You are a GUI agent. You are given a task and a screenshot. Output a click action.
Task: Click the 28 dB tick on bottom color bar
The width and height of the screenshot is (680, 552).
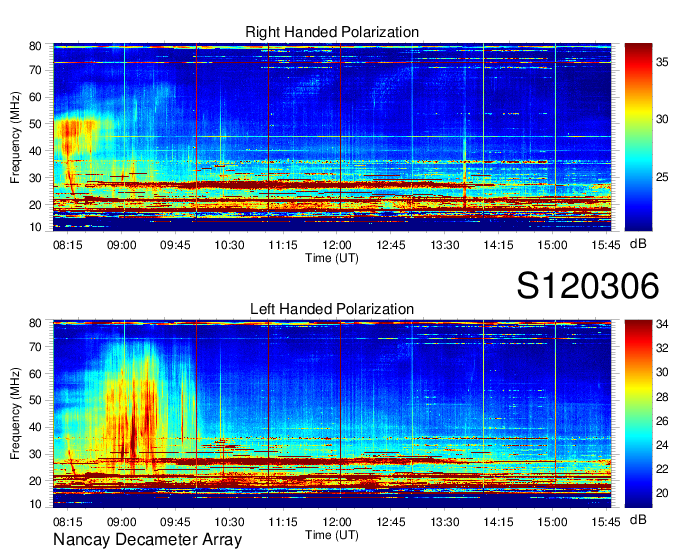662,396
